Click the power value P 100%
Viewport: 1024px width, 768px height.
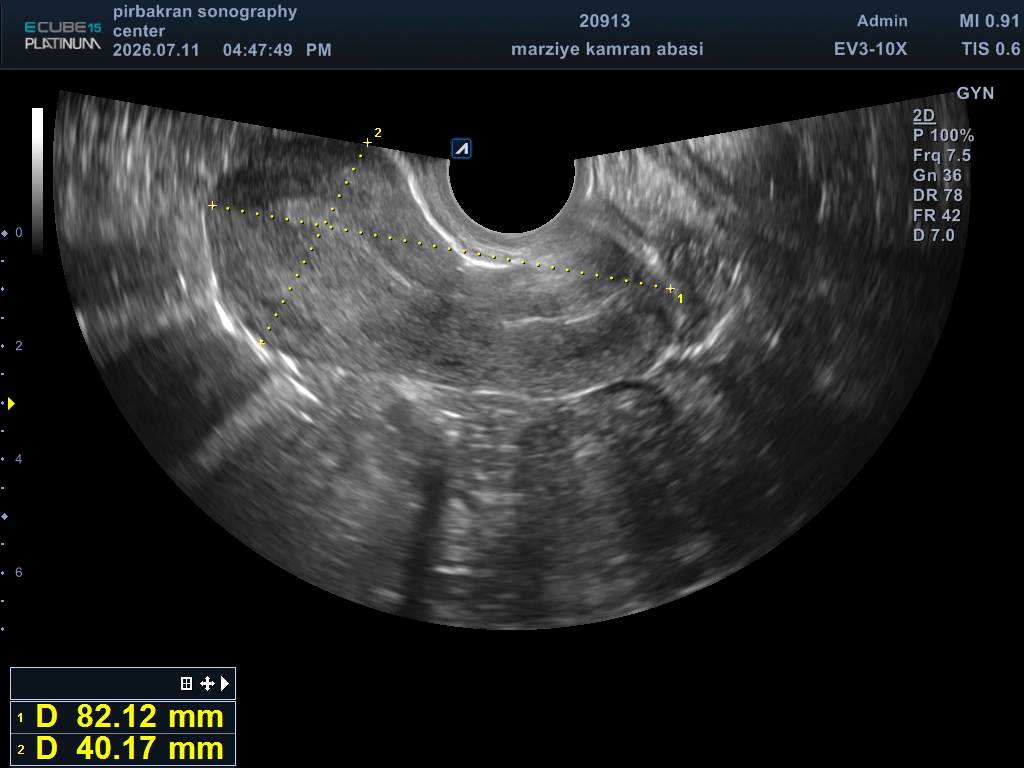click(943, 135)
